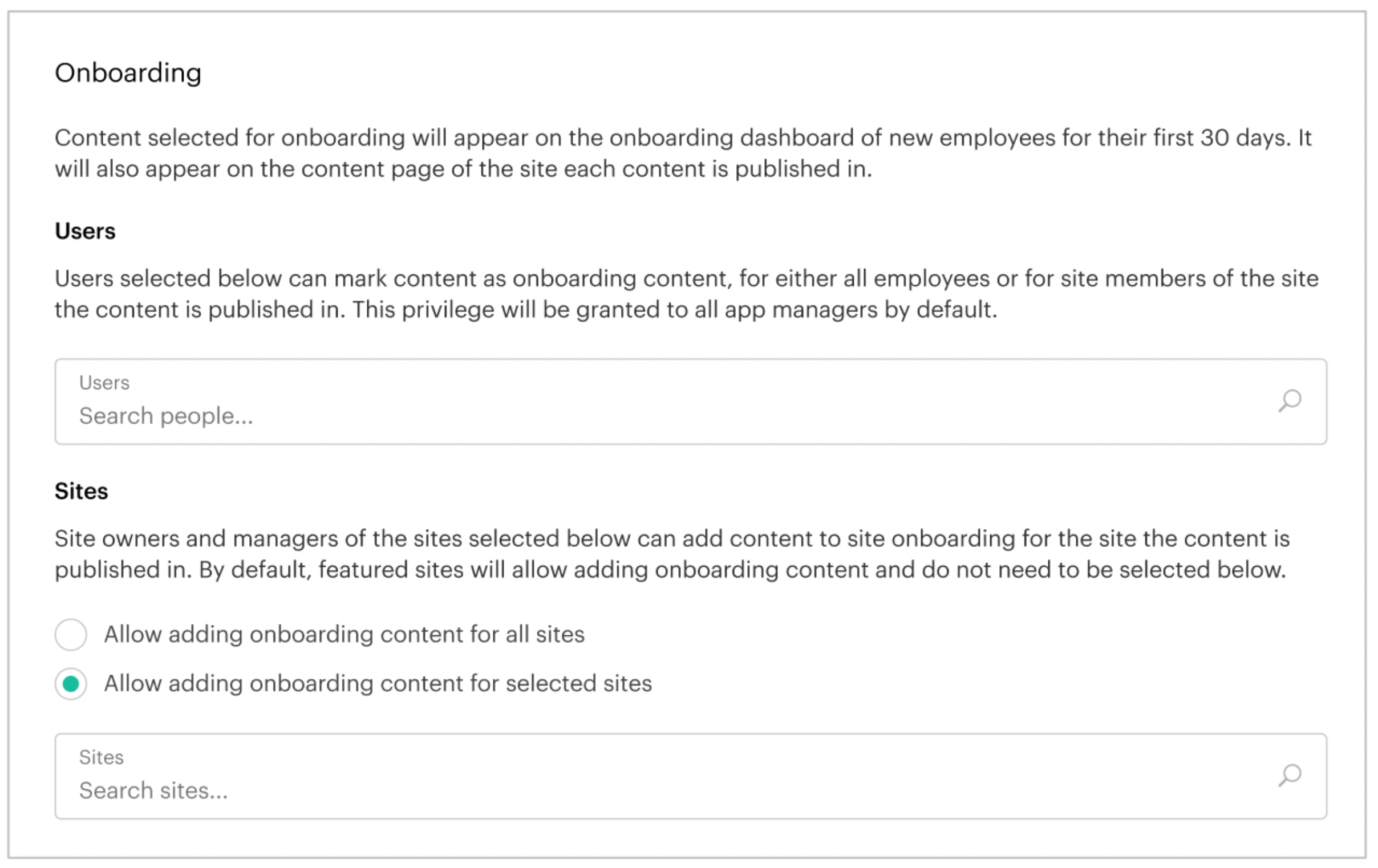
Task: Click the small 'Users' label inside search box
Action: 104,383
